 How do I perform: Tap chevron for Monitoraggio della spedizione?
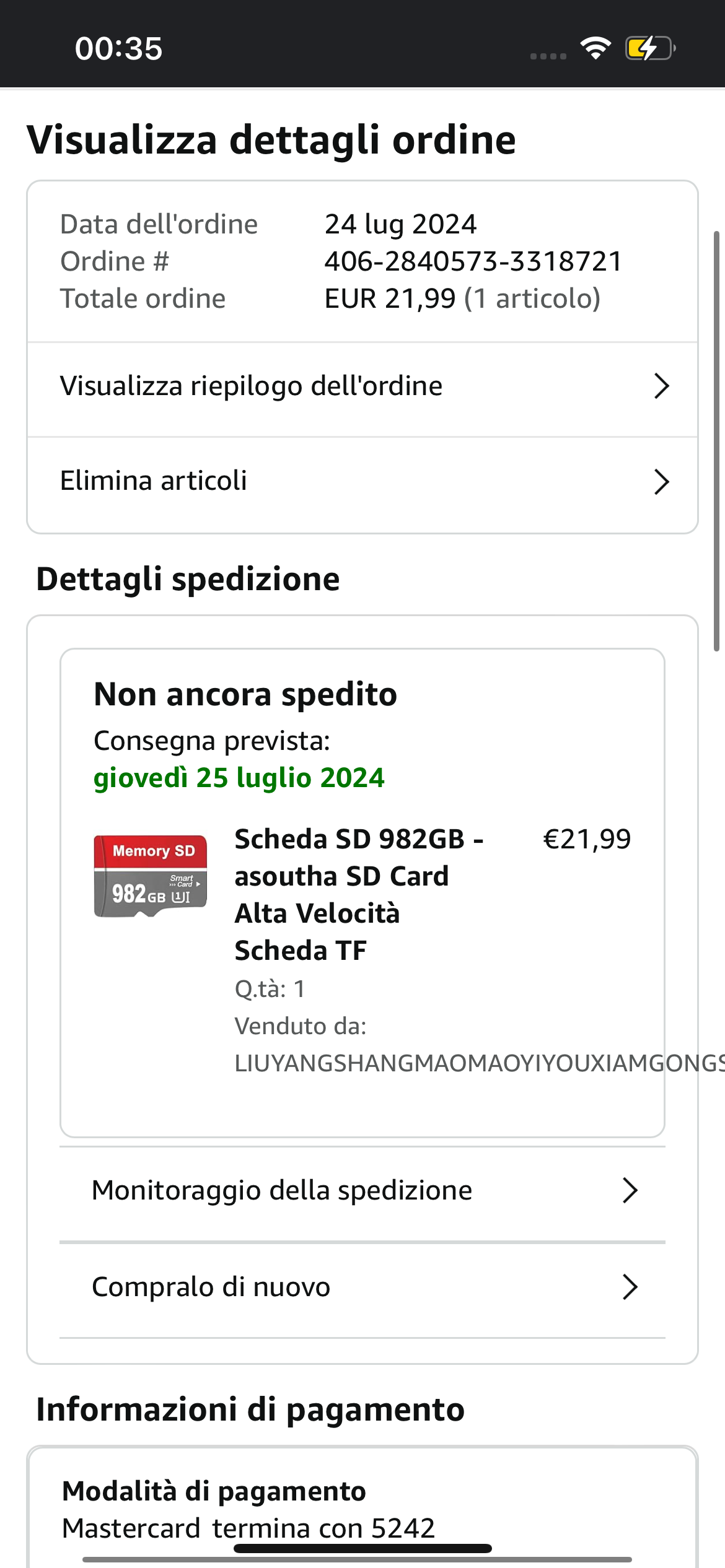(x=630, y=1190)
